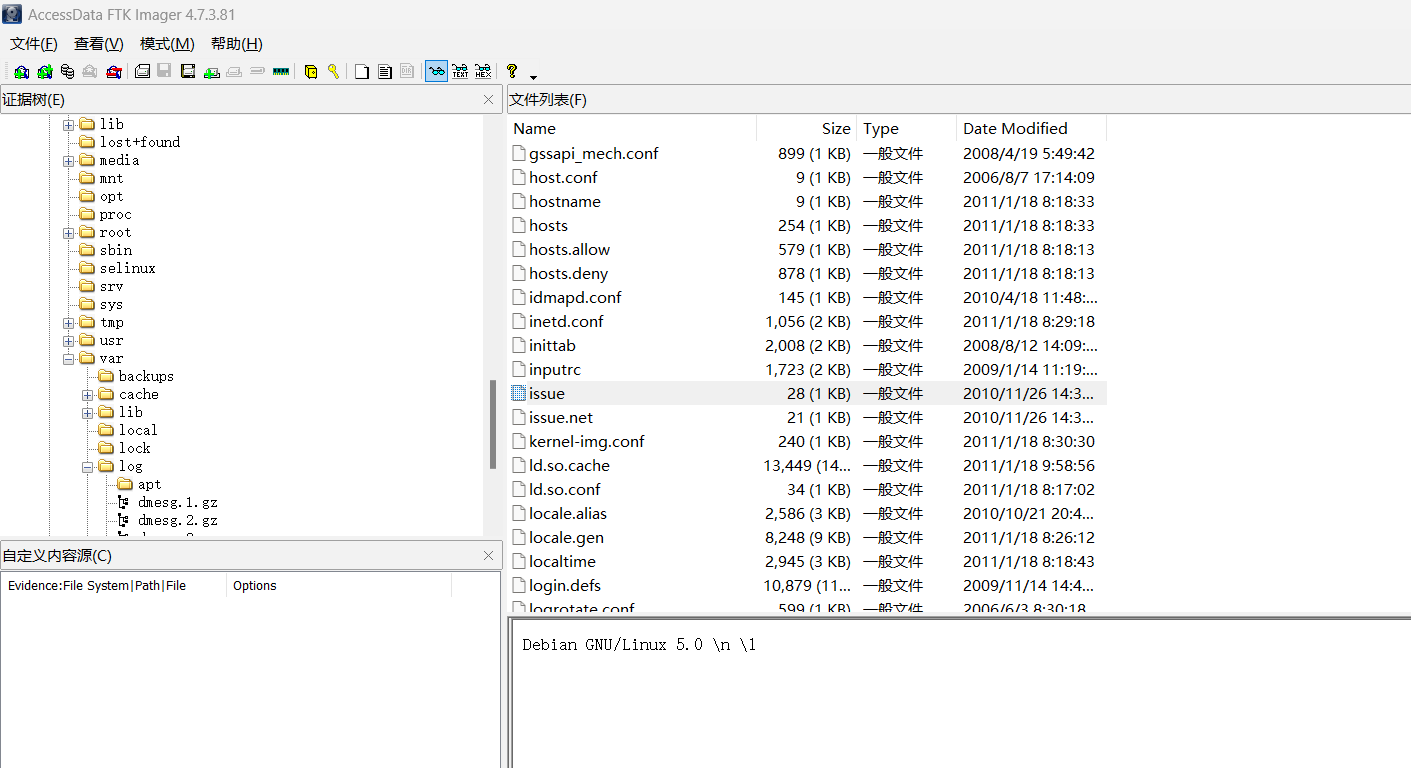Switch viewer to TEXT mode icon
Screen dimensions: 1411x768
point(460,72)
